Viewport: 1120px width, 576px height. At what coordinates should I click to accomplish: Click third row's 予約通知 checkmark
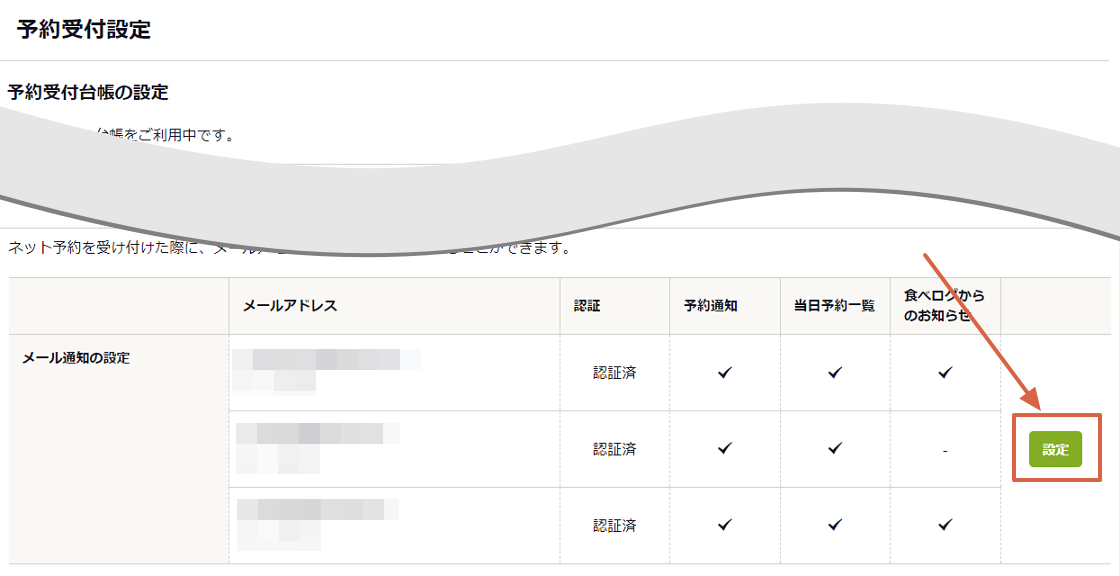tap(725, 525)
